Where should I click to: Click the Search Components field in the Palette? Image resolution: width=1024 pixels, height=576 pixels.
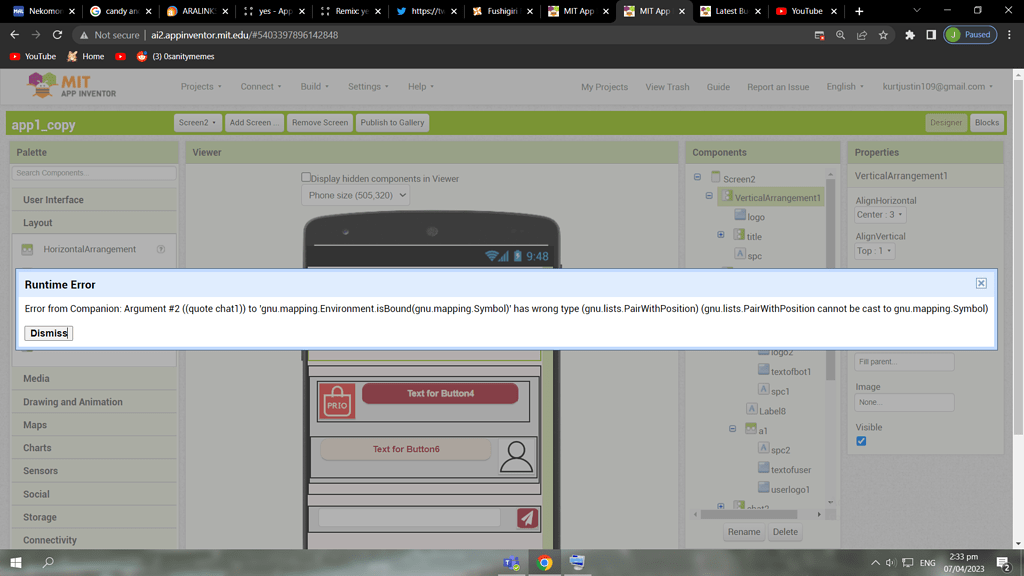click(93, 172)
